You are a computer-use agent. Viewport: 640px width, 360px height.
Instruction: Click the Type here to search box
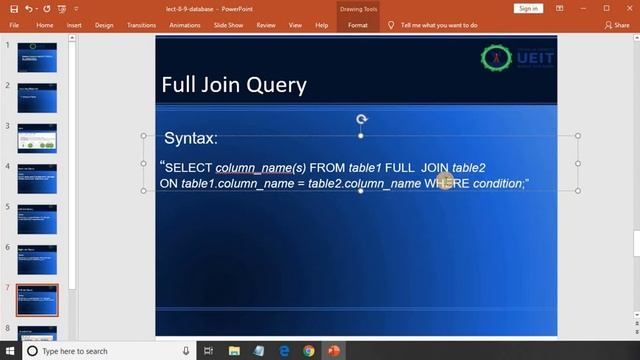pos(109,351)
